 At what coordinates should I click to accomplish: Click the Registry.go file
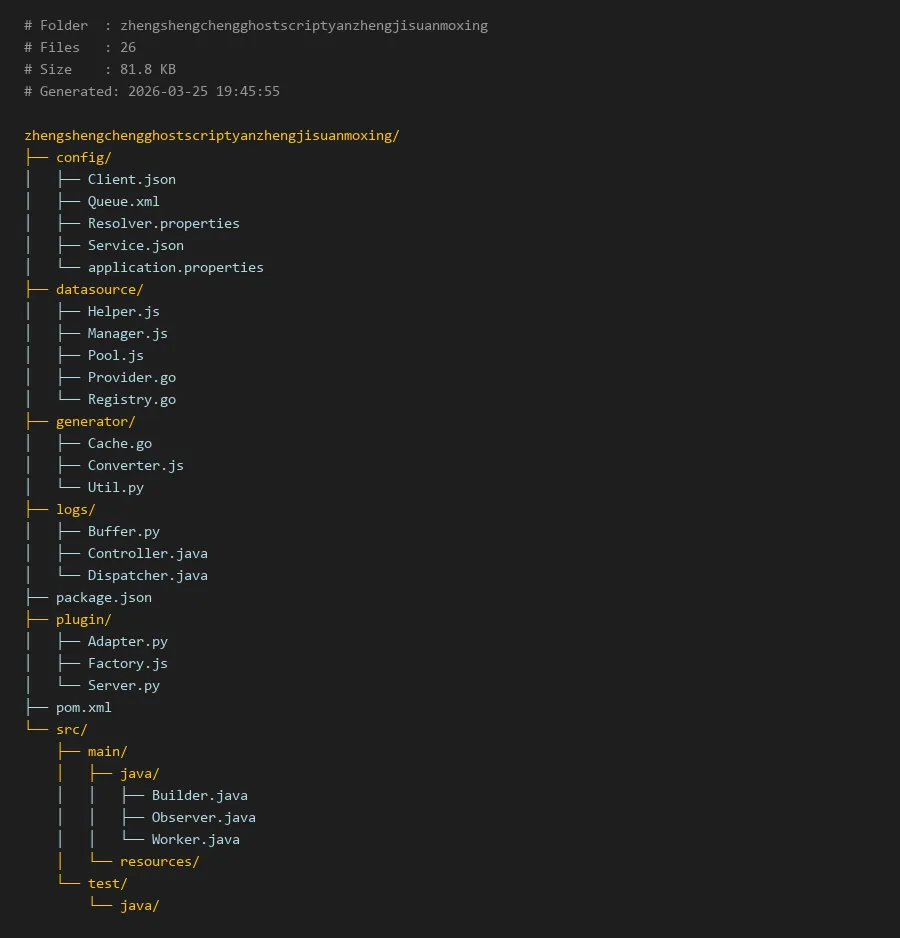[x=131, y=399]
